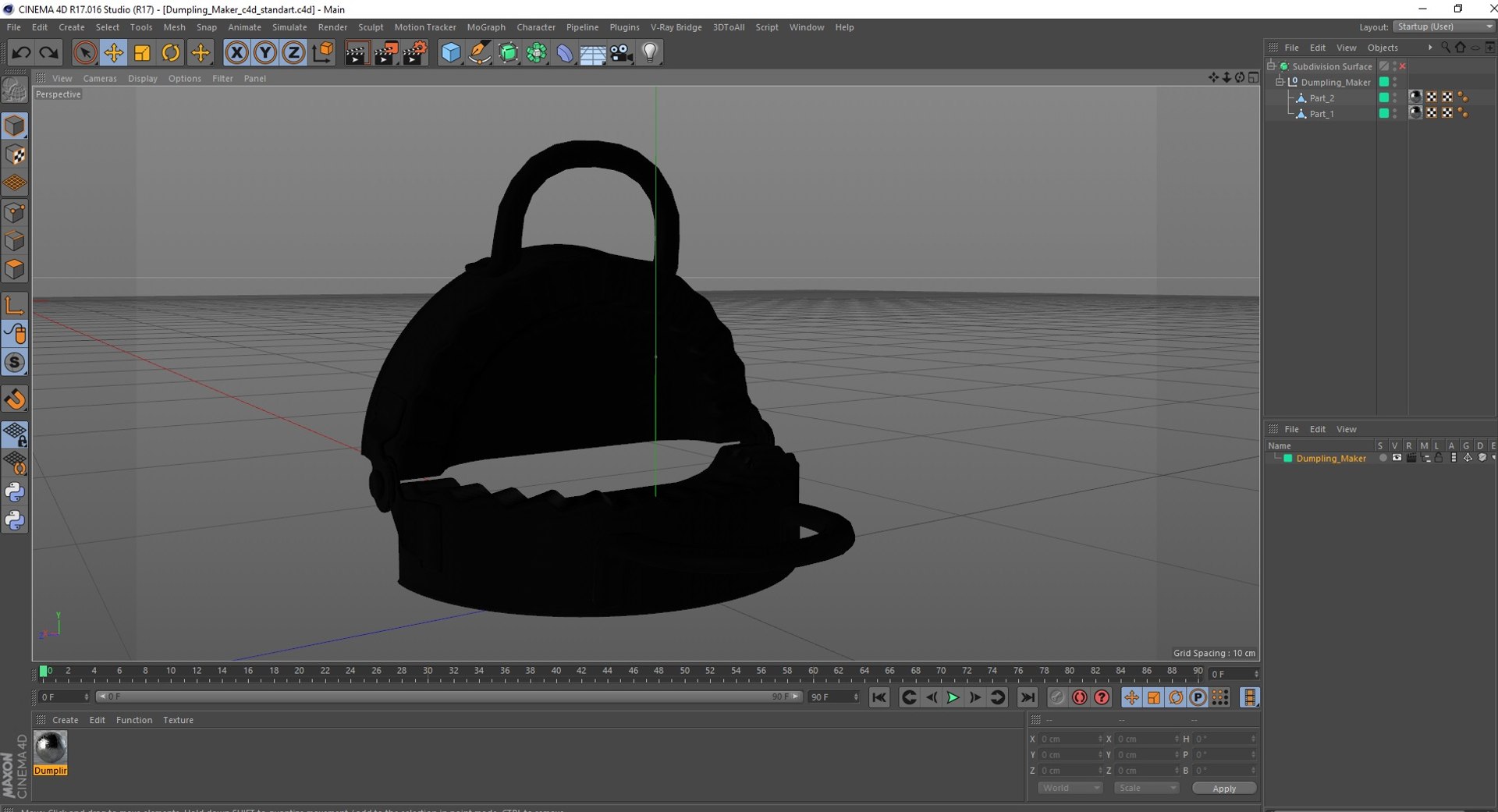Toggle Dumpling_Maker layer lock icon
This screenshot has height=812, width=1498.
pos(1439,459)
